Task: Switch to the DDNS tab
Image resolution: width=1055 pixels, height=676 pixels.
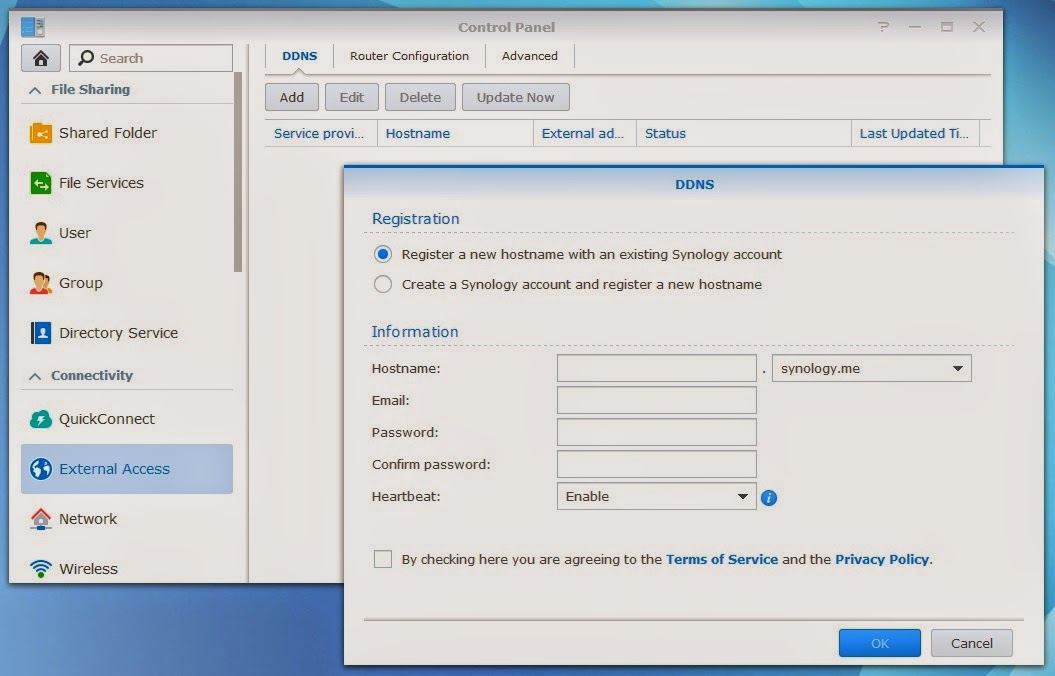Action: (299, 56)
